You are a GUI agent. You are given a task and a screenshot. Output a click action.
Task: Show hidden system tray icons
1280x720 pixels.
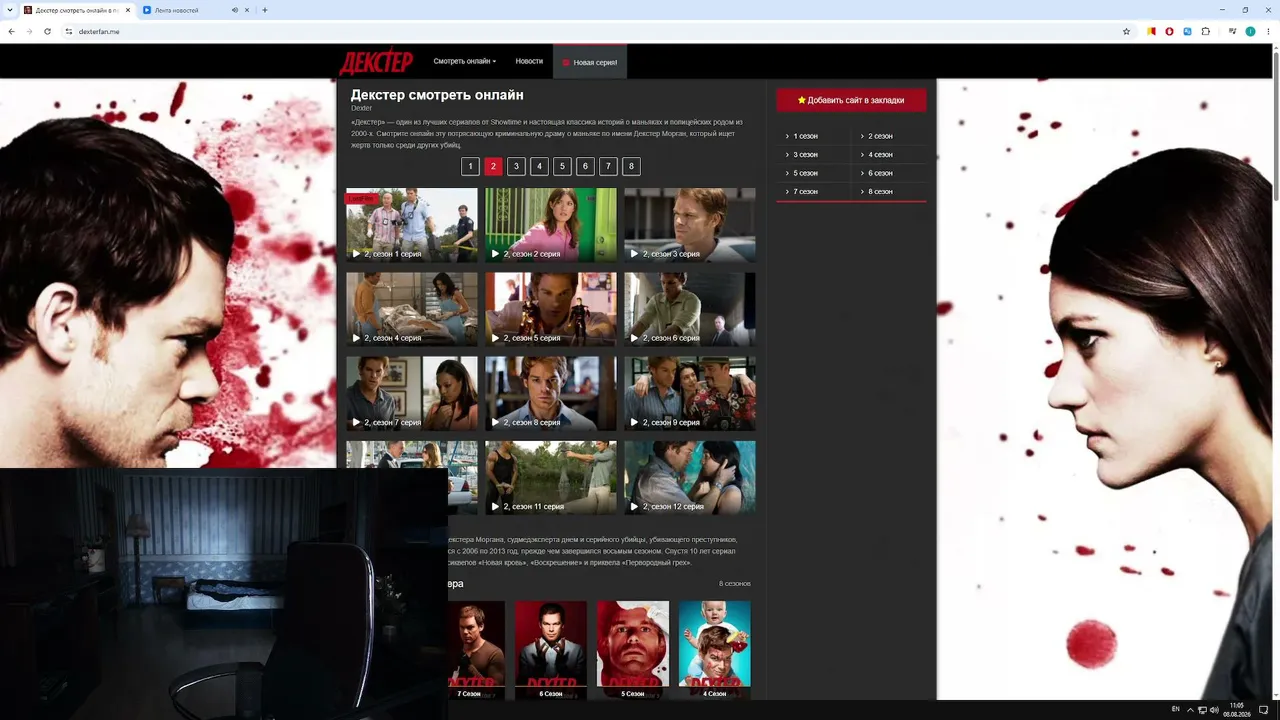pyautogui.click(x=1190, y=709)
